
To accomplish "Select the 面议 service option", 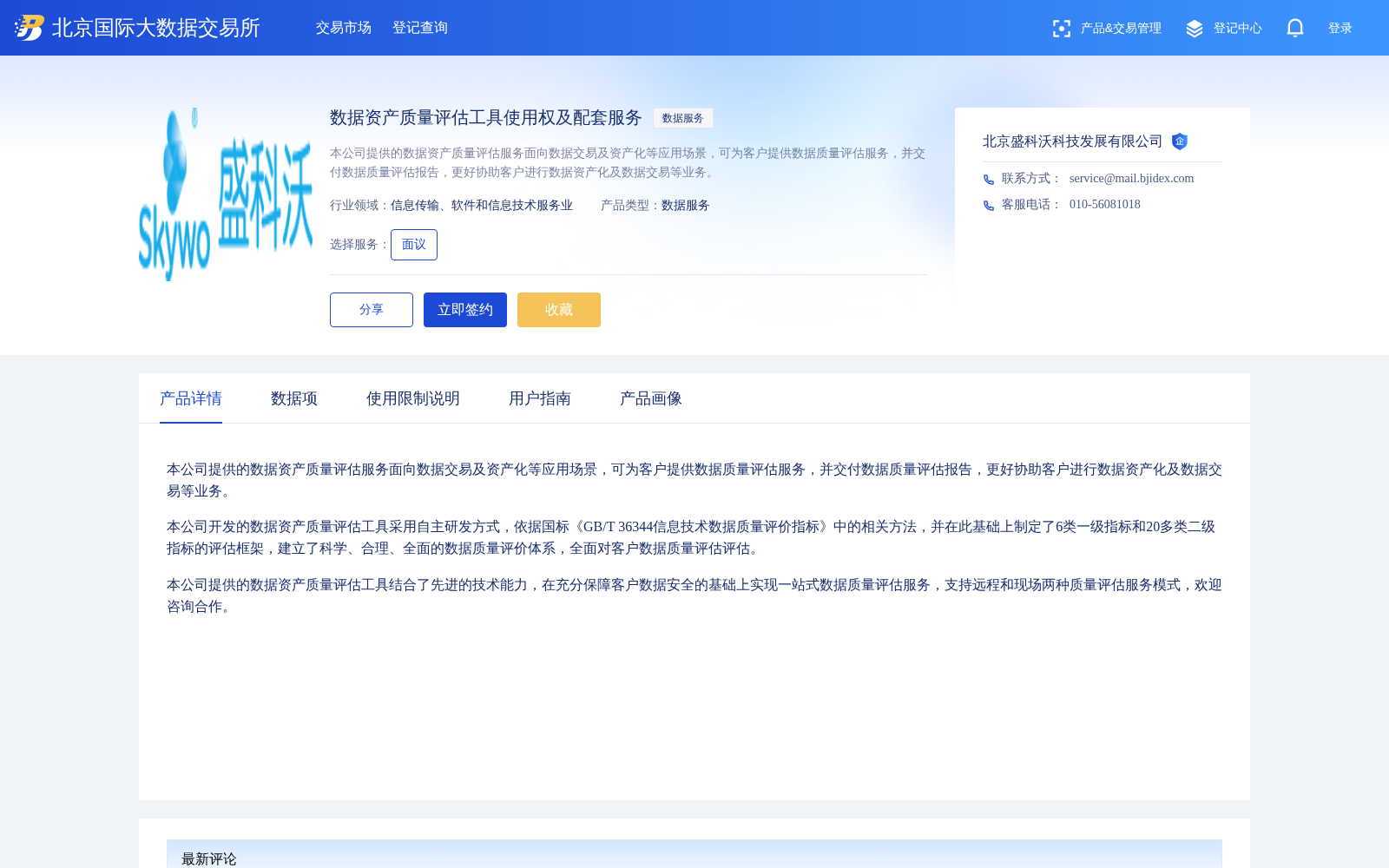I will point(414,245).
